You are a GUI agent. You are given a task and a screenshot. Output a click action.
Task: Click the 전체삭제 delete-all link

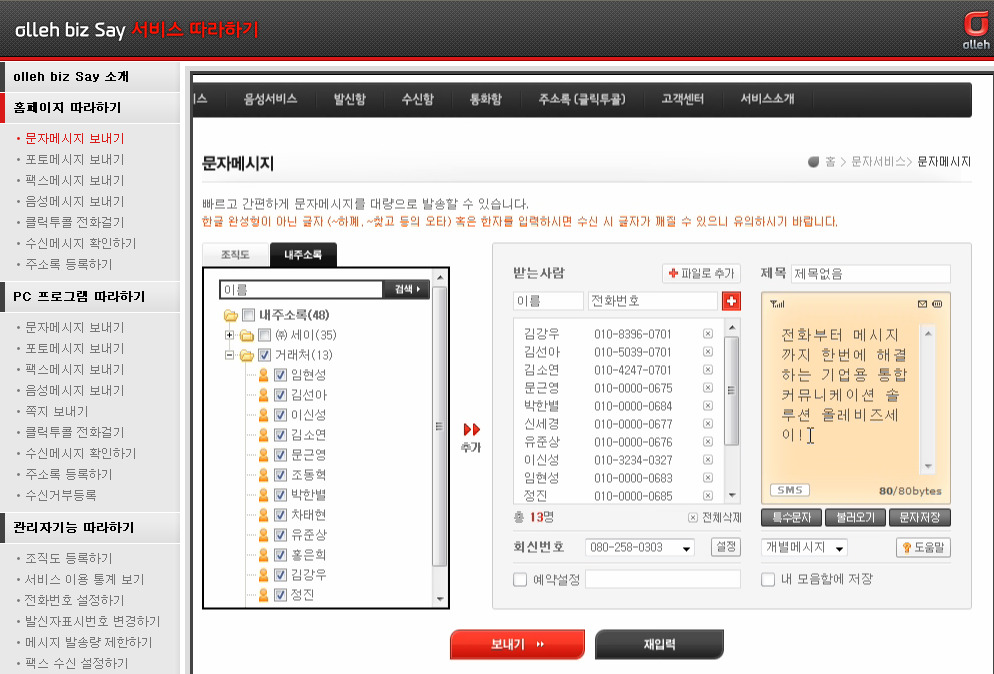click(x=715, y=517)
